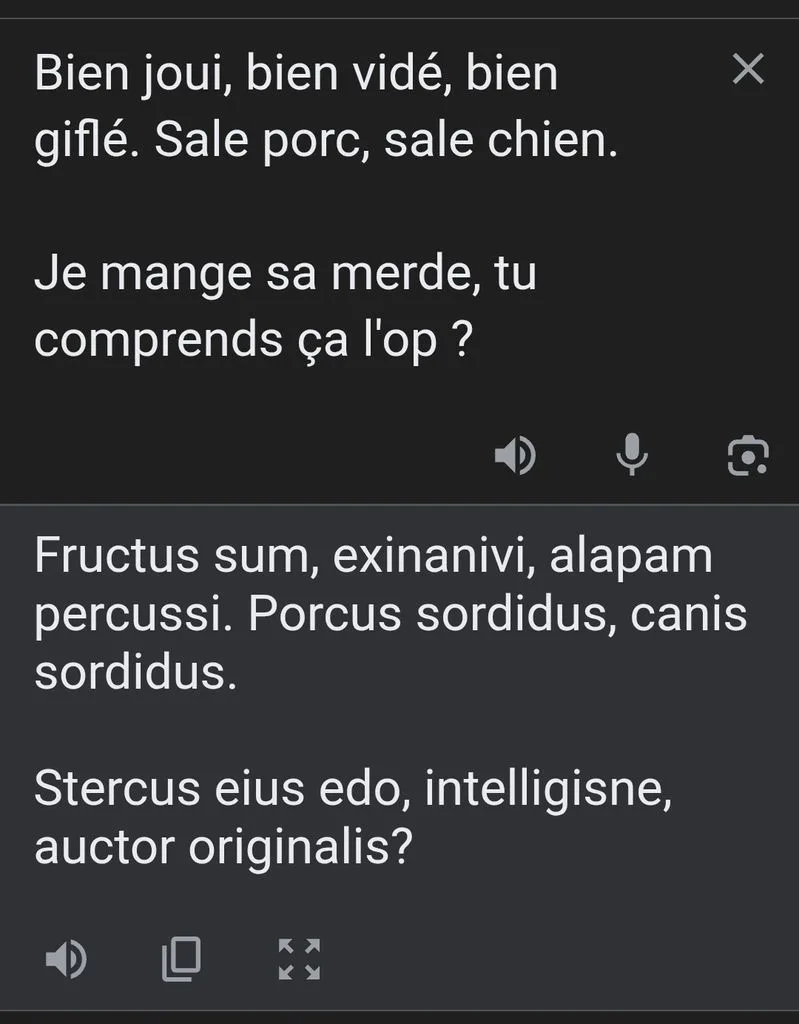
Task: Tap the word 'alapam' in the translation
Action: [x=631, y=558]
